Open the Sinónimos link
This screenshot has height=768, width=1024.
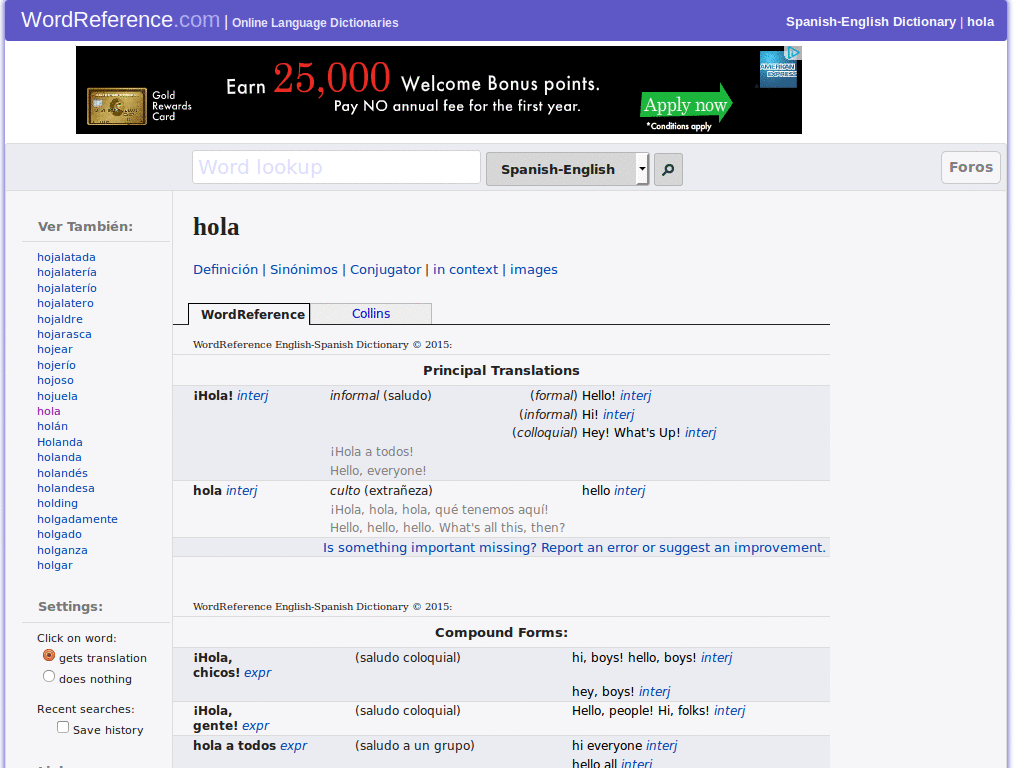[x=304, y=270]
